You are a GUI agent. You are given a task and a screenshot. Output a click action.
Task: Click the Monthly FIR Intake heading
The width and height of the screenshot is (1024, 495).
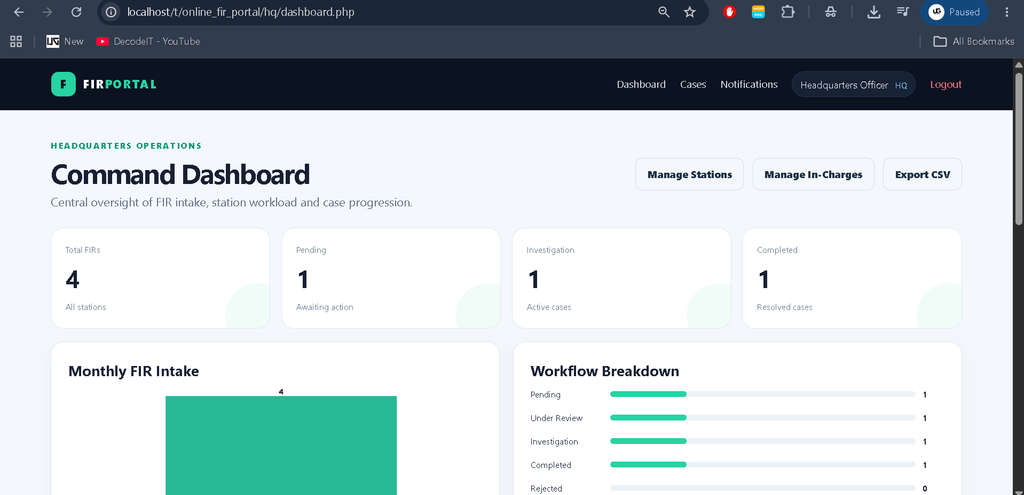[134, 371]
